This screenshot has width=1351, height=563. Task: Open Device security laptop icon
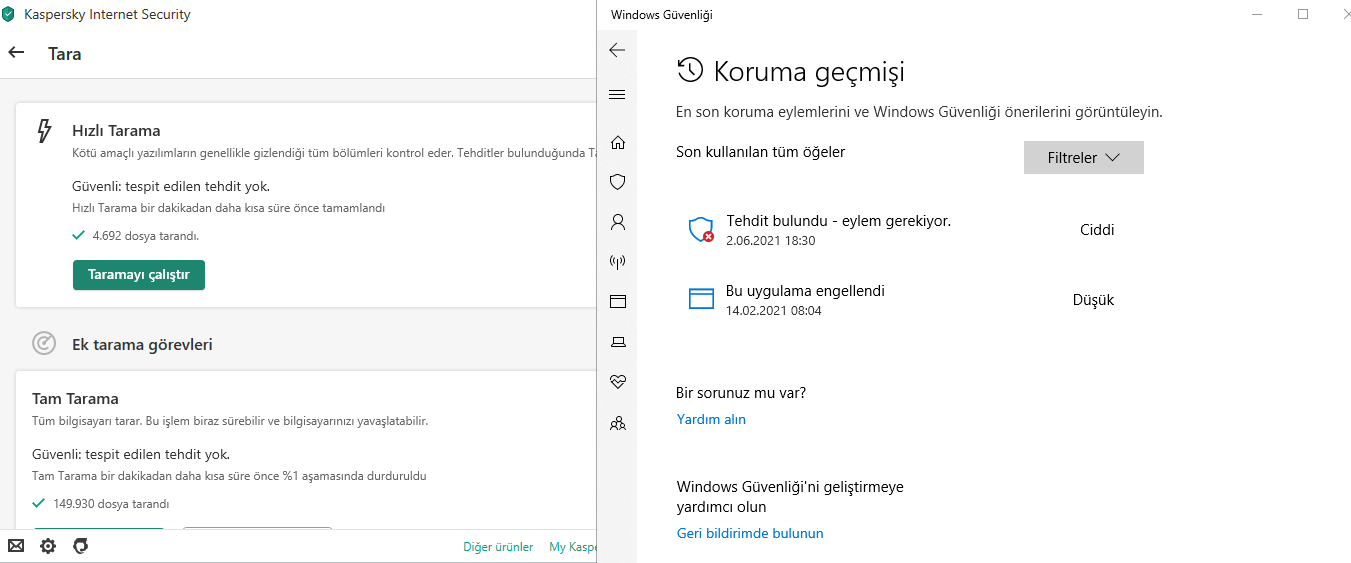click(617, 342)
